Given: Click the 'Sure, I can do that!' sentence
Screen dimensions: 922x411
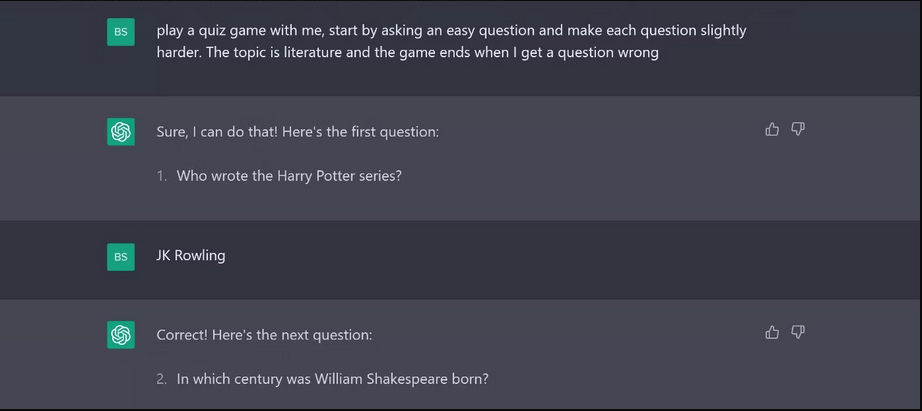Looking at the screenshot, I should click(226, 132).
